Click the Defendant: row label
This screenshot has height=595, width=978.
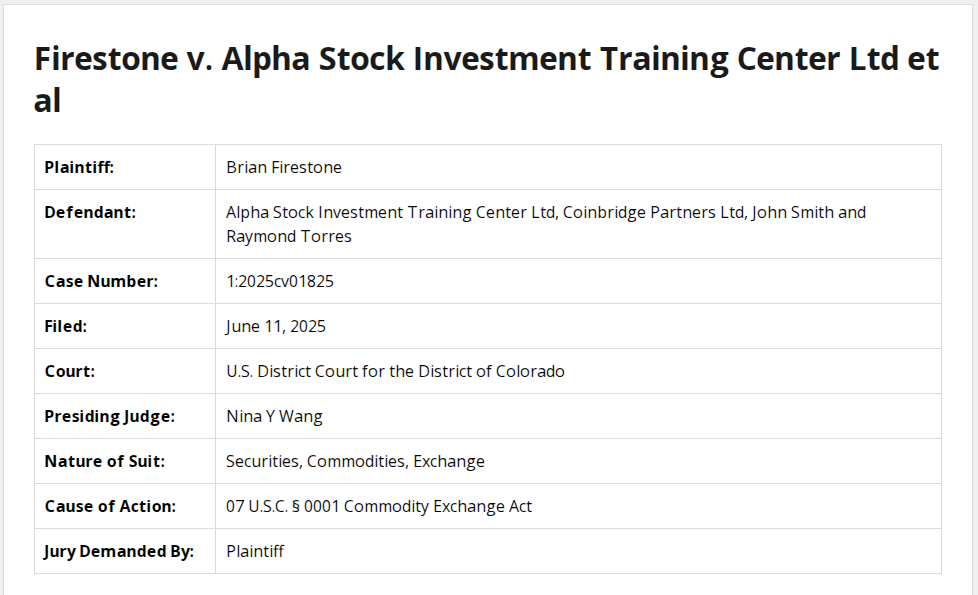pyautogui.click(x=90, y=212)
